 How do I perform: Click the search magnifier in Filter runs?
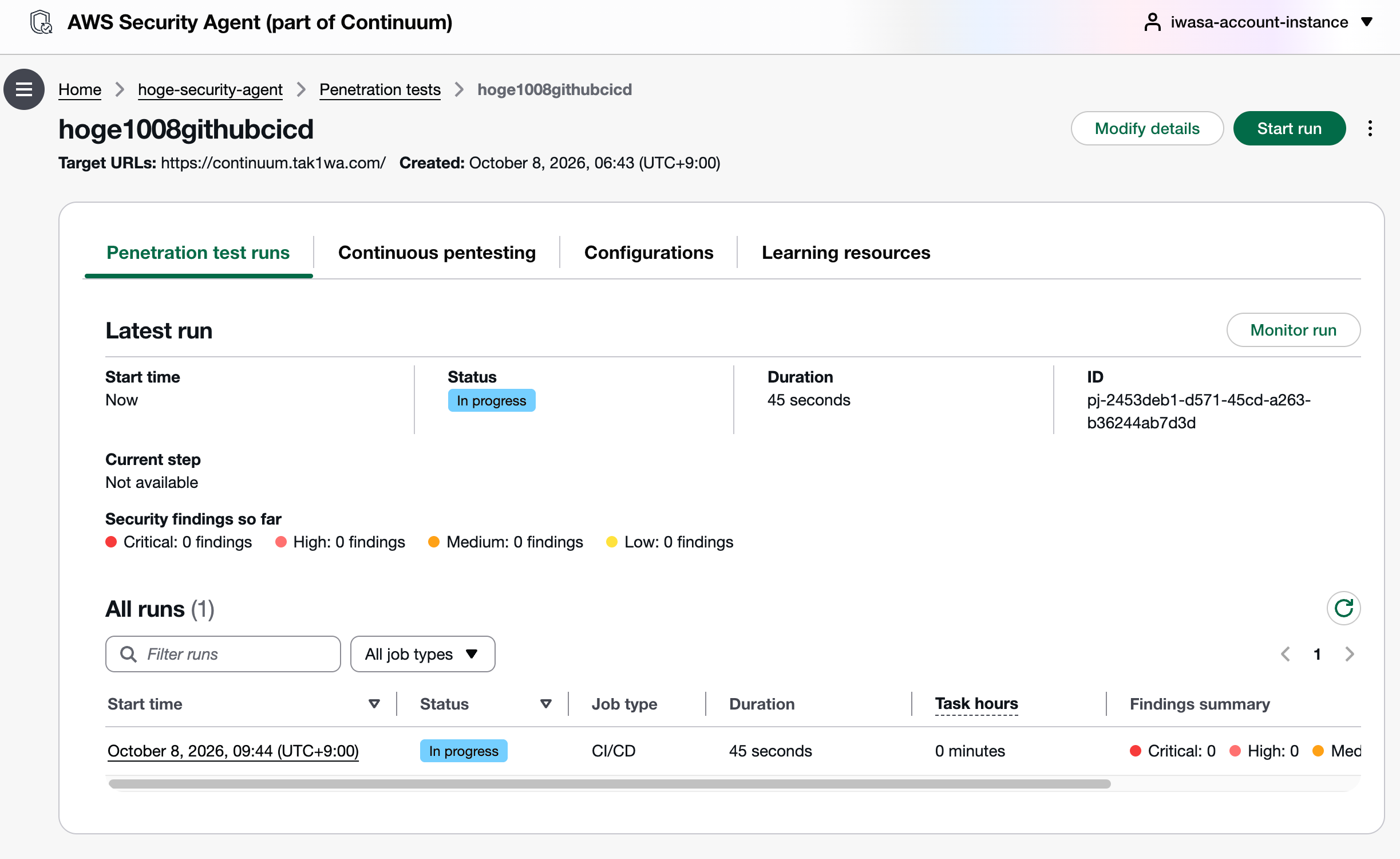129,654
